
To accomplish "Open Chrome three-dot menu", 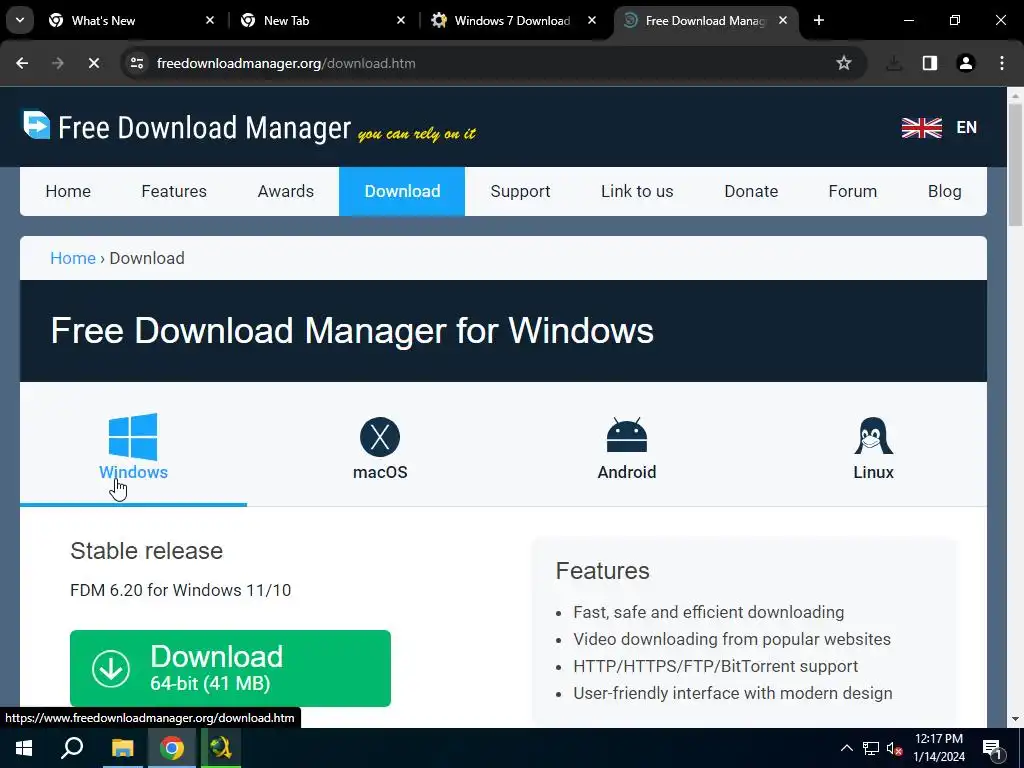I will tap(1002, 63).
